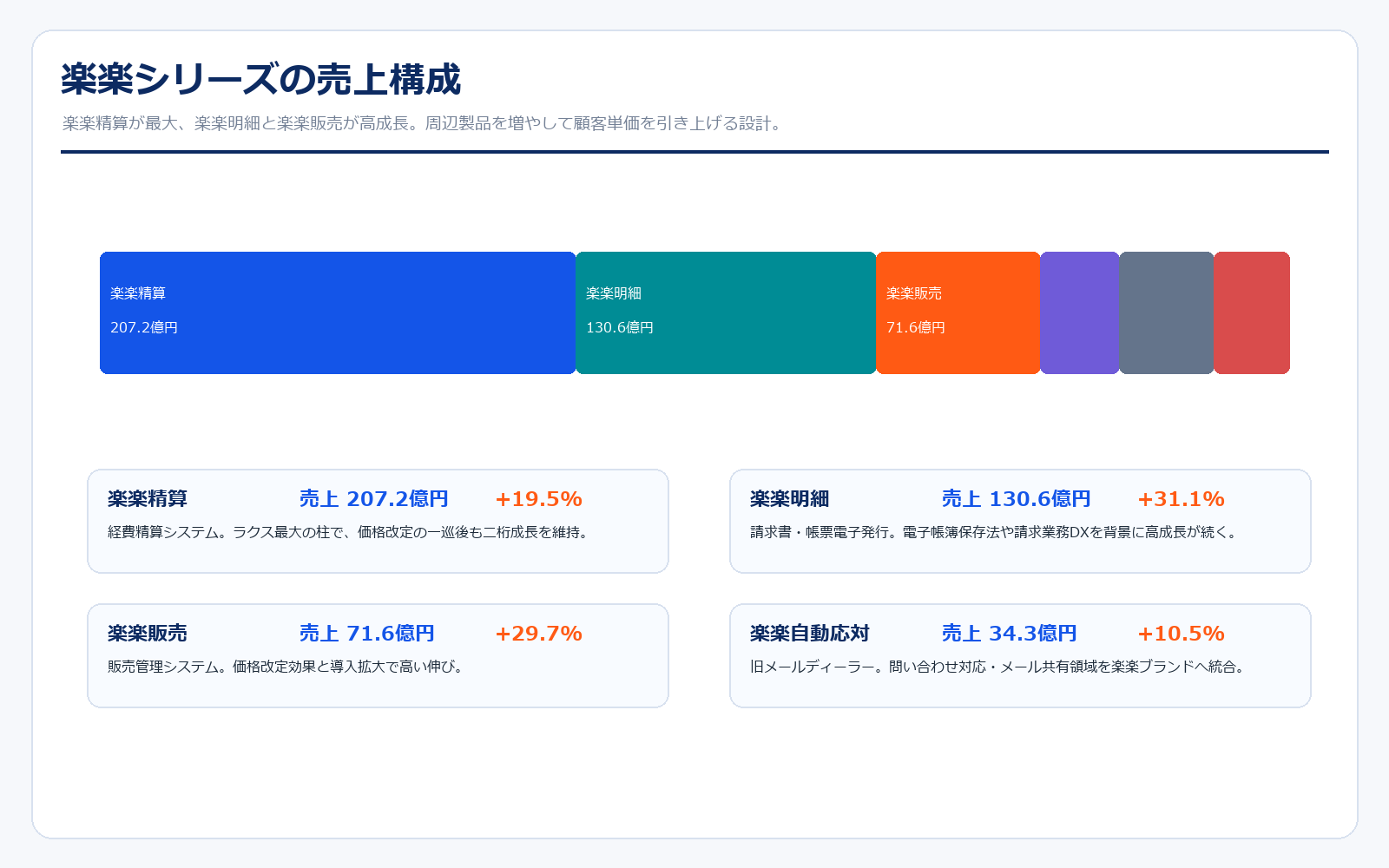
Task: Click the +19.5% growth figure
Action: tap(538, 499)
